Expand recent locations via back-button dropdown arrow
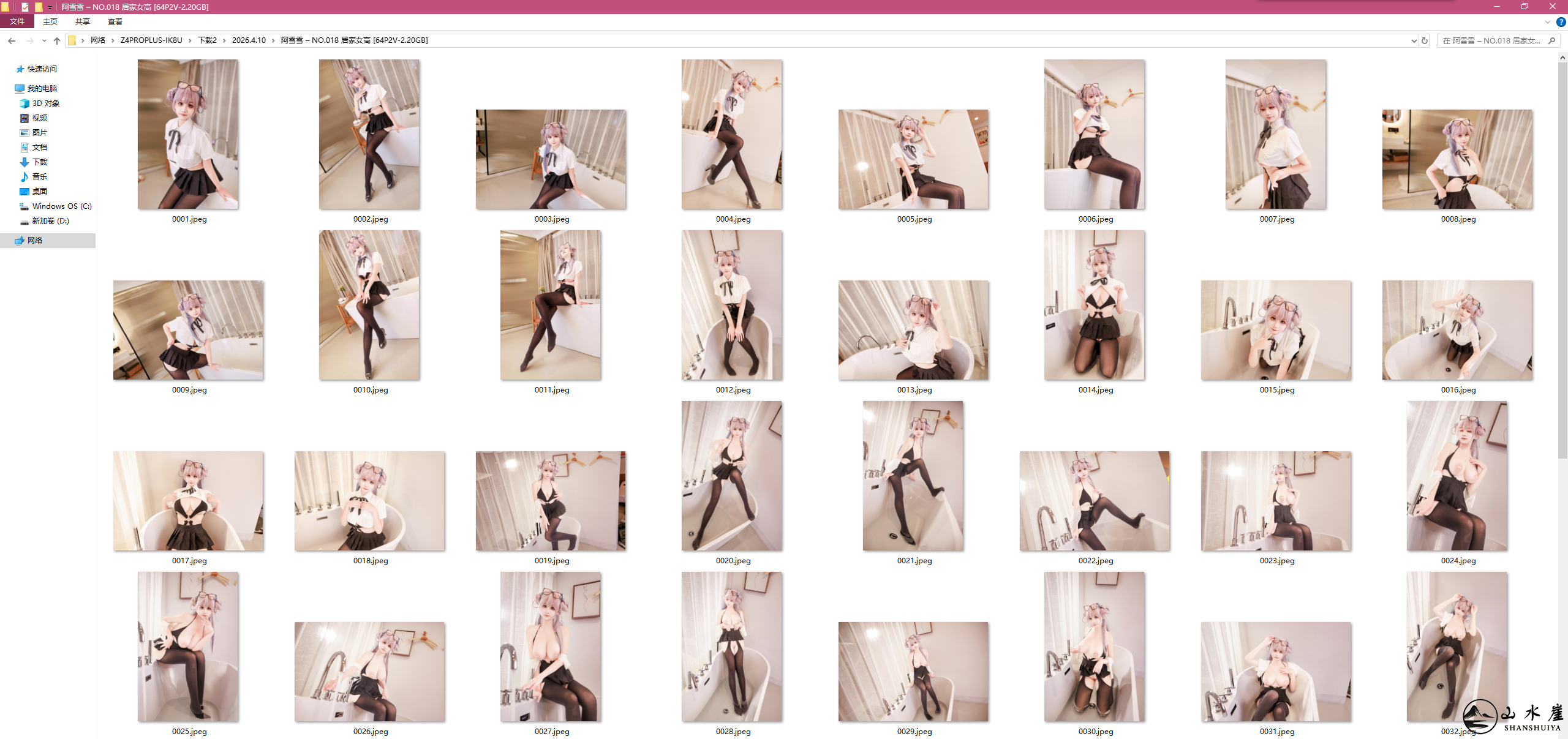The width and height of the screenshot is (1568, 739). (x=43, y=40)
